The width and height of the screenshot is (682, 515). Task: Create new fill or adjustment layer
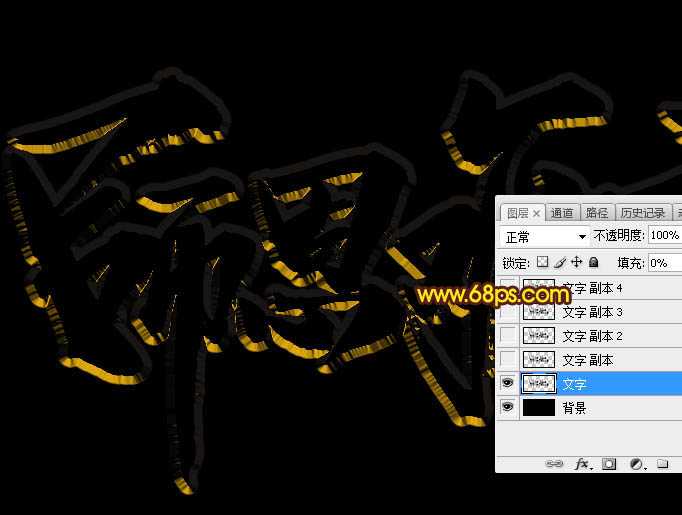pos(638,464)
